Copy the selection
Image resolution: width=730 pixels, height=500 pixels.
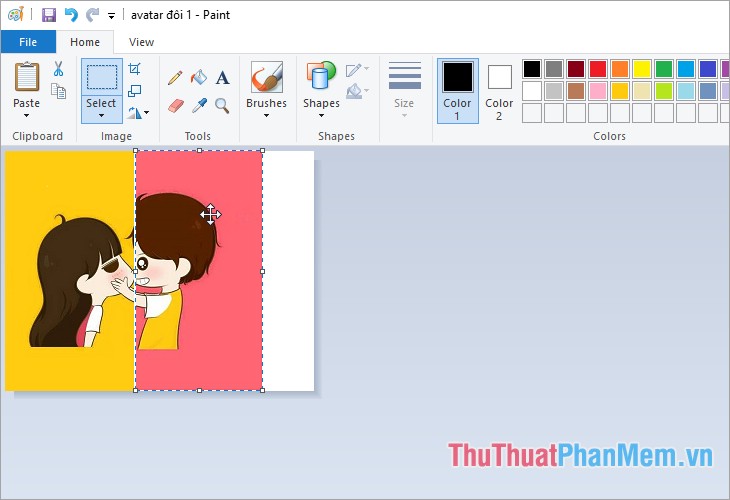[58, 91]
